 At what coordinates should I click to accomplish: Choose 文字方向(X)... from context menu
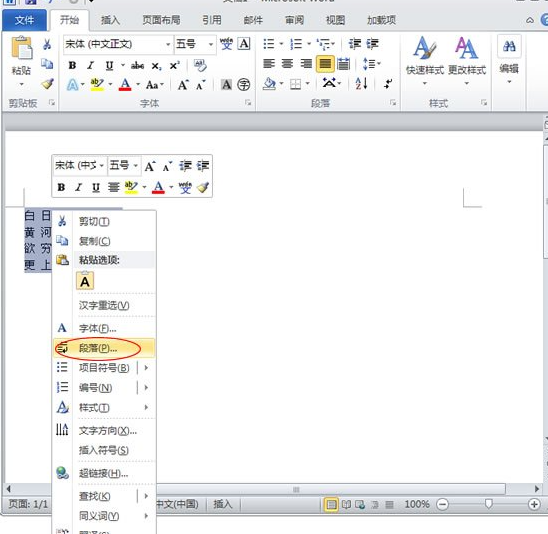[x=104, y=431]
